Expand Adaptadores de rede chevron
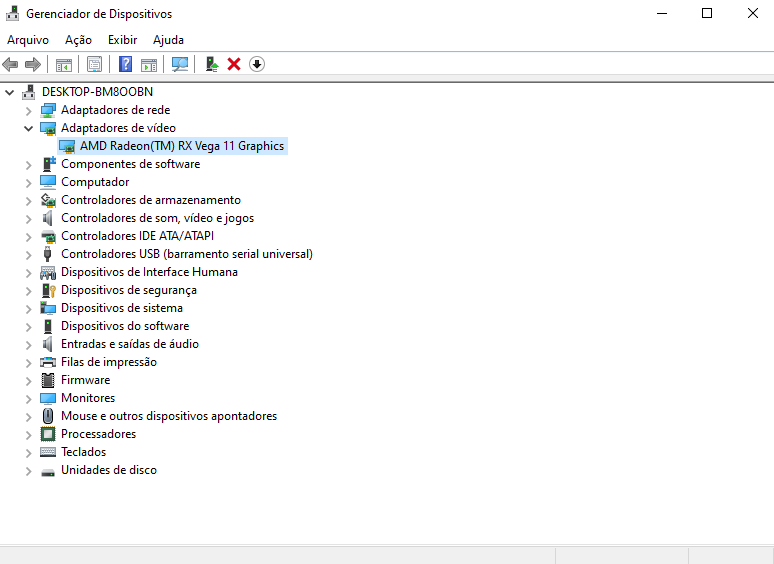Image resolution: width=774 pixels, height=564 pixels. pos(29,111)
